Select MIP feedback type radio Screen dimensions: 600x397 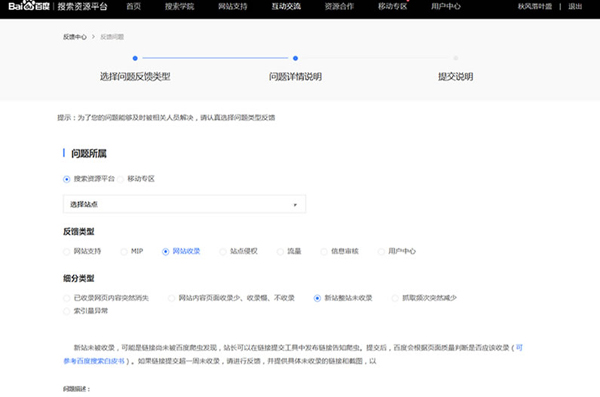pos(124,252)
